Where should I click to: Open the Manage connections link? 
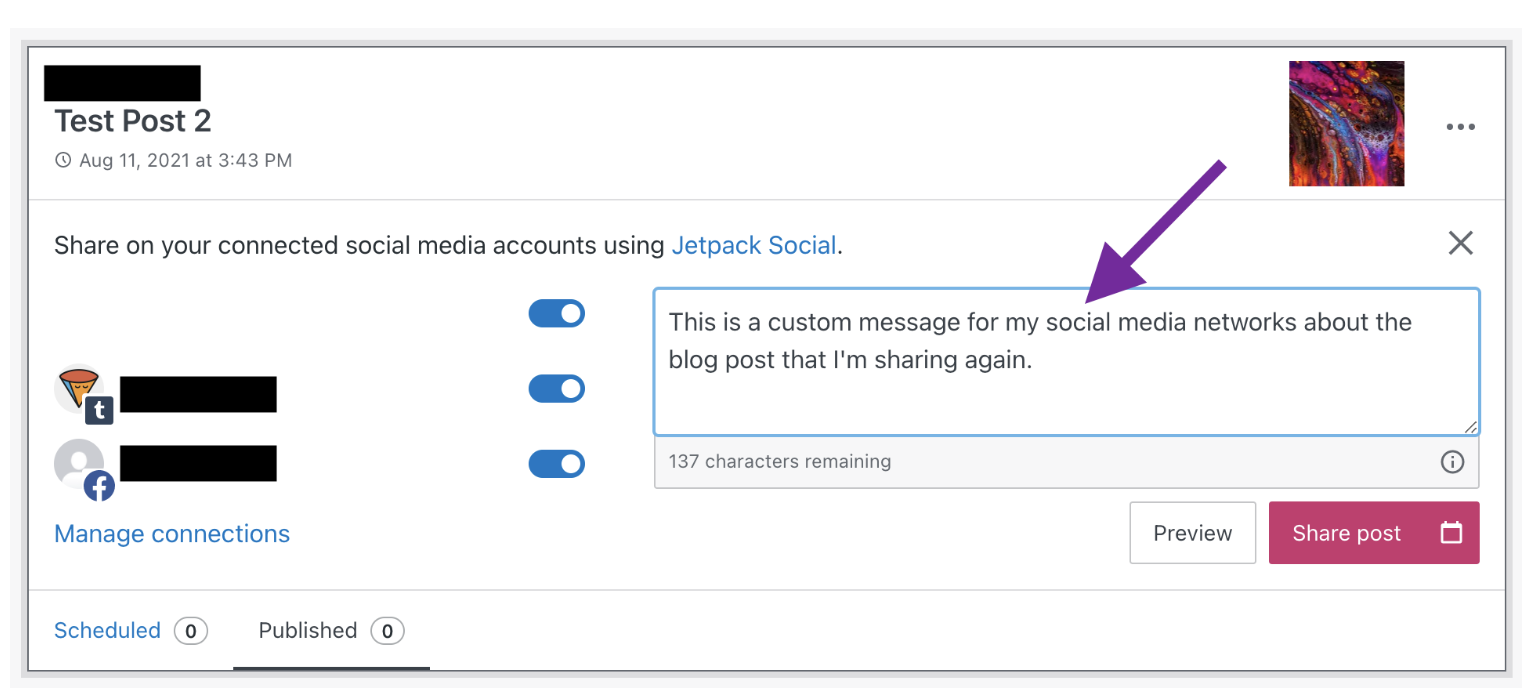pos(172,534)
